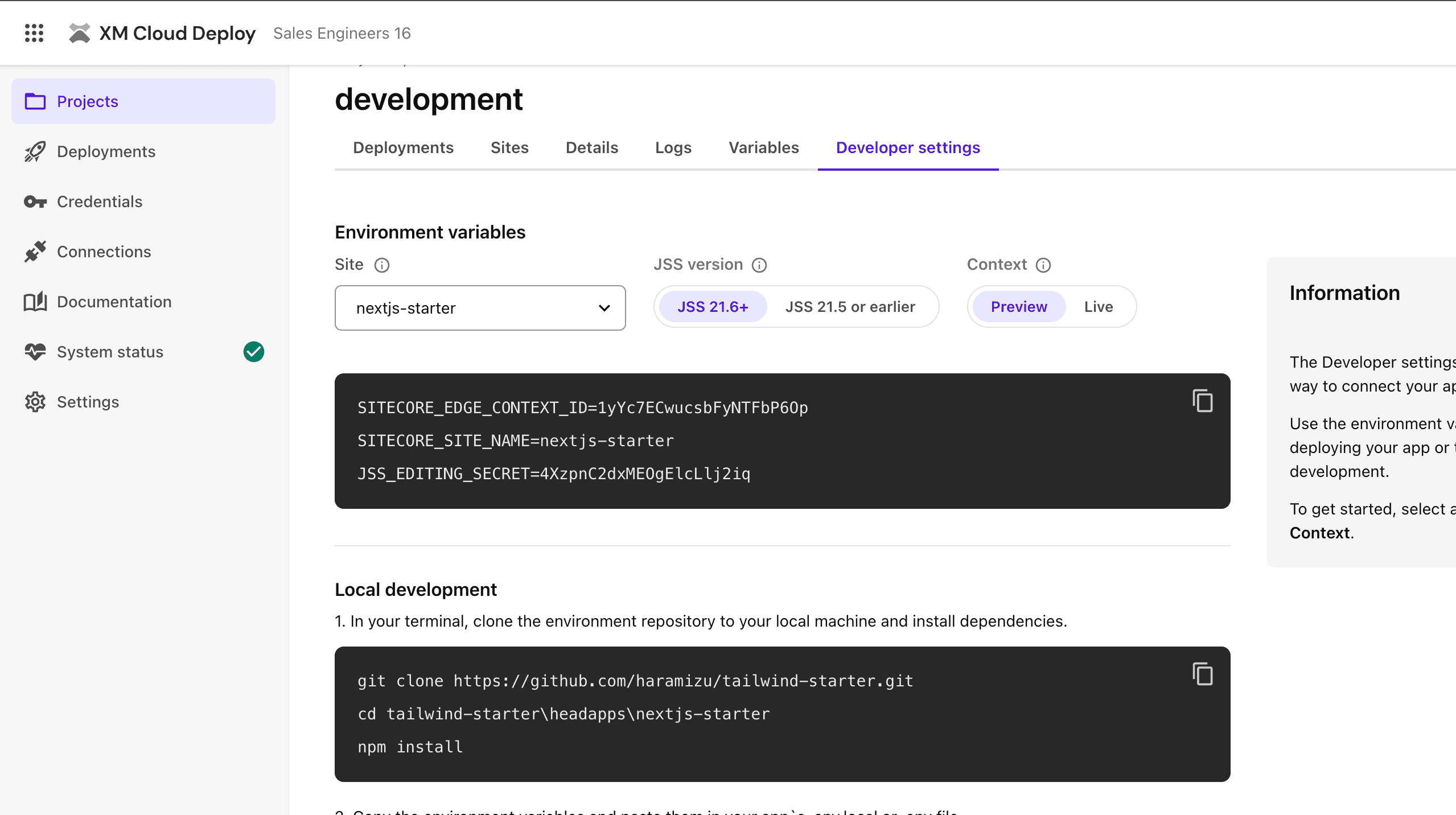Set Context to Preview
The height and width of the screenshot is (815, 1456).
[1018, 307]
